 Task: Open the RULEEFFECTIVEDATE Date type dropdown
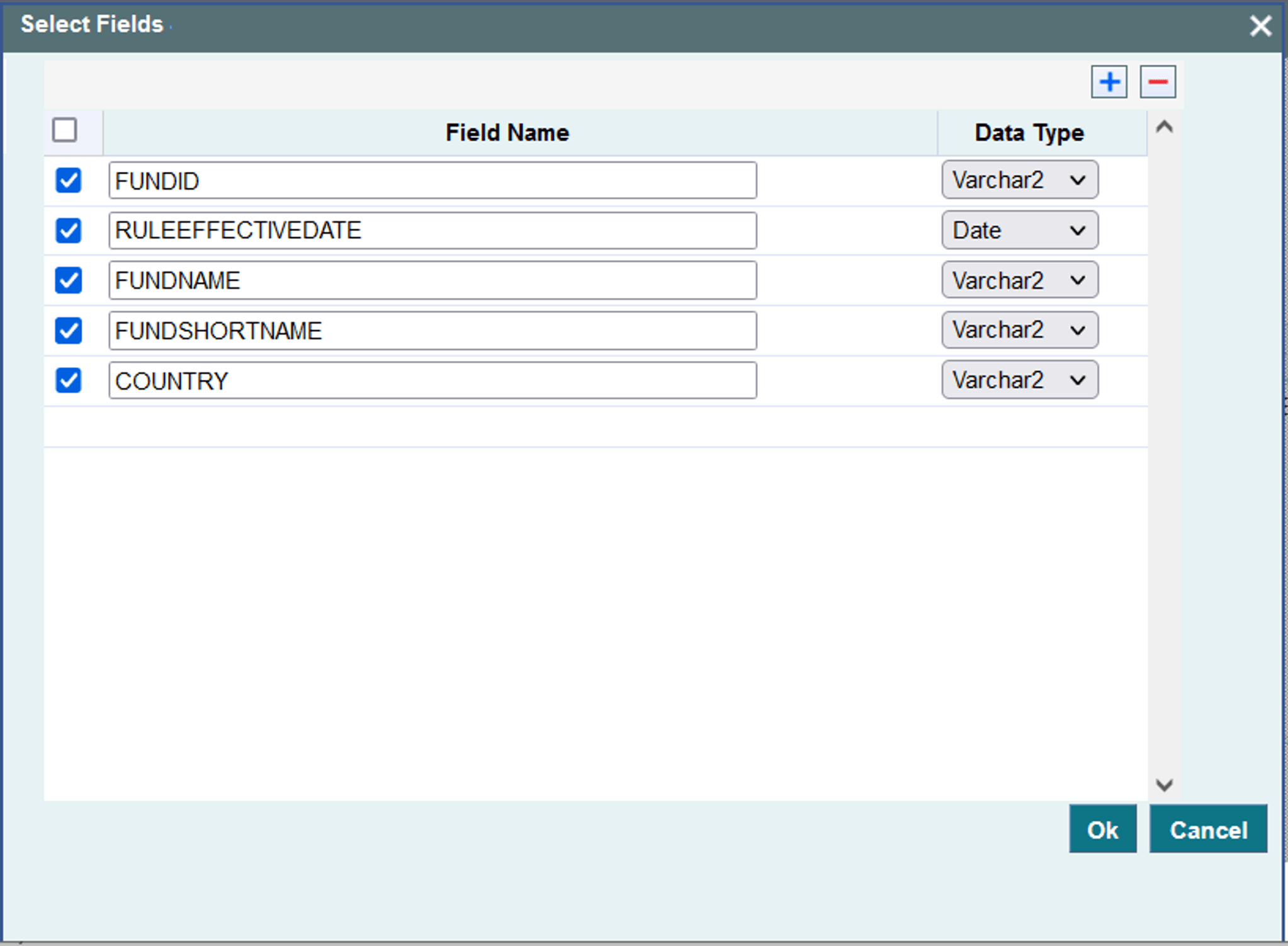click(1019, 231)
